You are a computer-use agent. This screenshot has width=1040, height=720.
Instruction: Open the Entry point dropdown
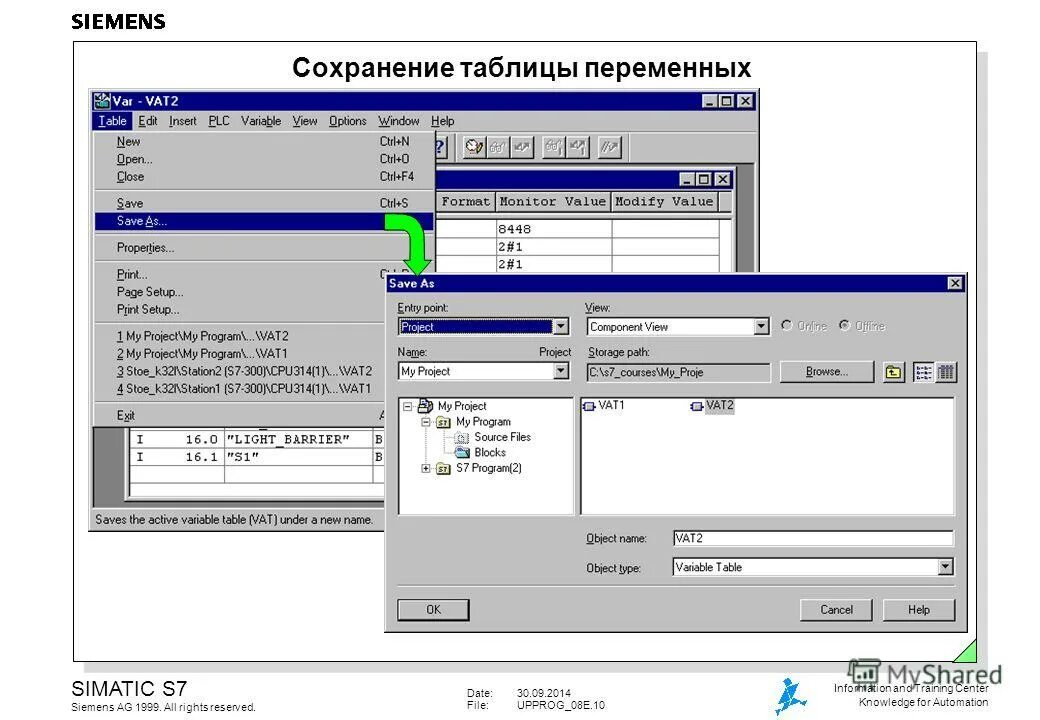(x=561, y=326)
